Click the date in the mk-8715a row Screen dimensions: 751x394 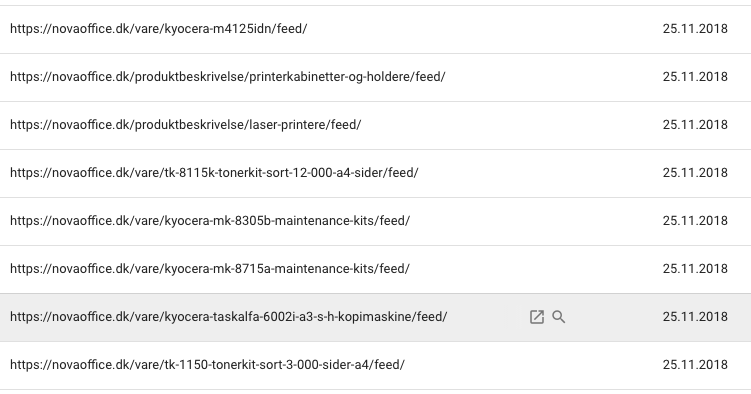point(695,269)
